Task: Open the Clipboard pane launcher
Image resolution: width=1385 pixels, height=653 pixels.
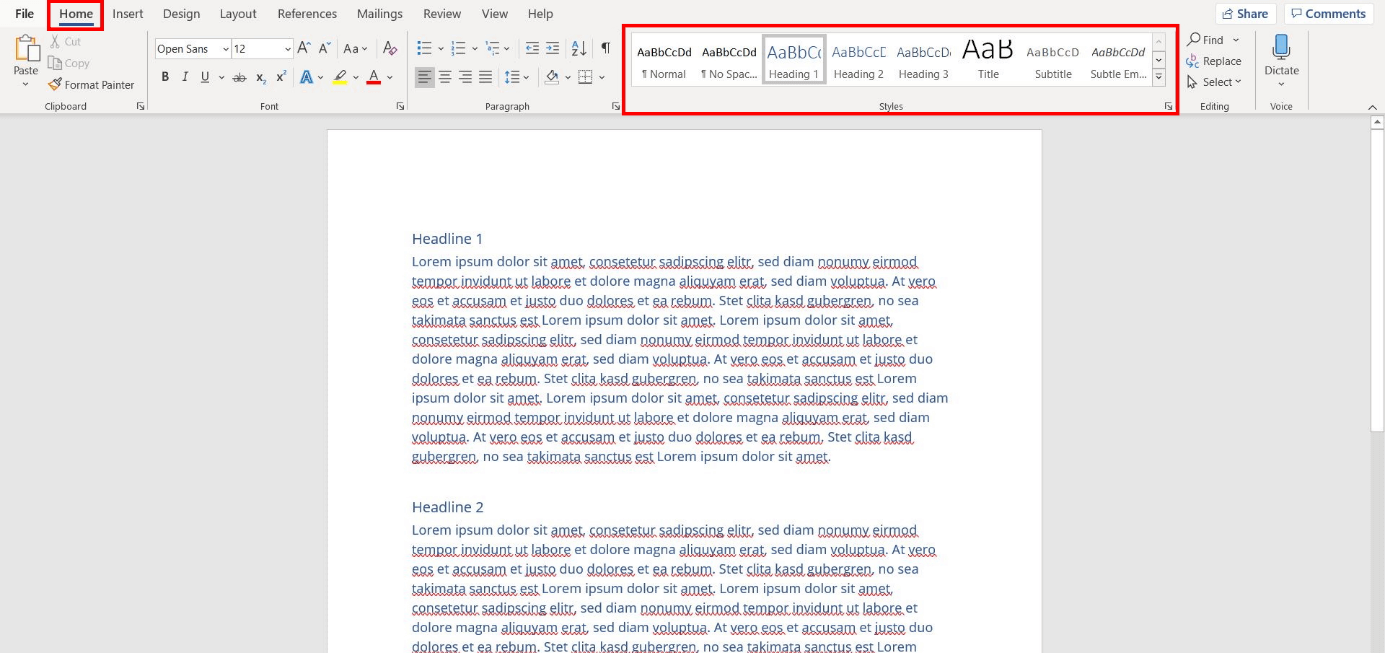Action: tap(140, 106)
